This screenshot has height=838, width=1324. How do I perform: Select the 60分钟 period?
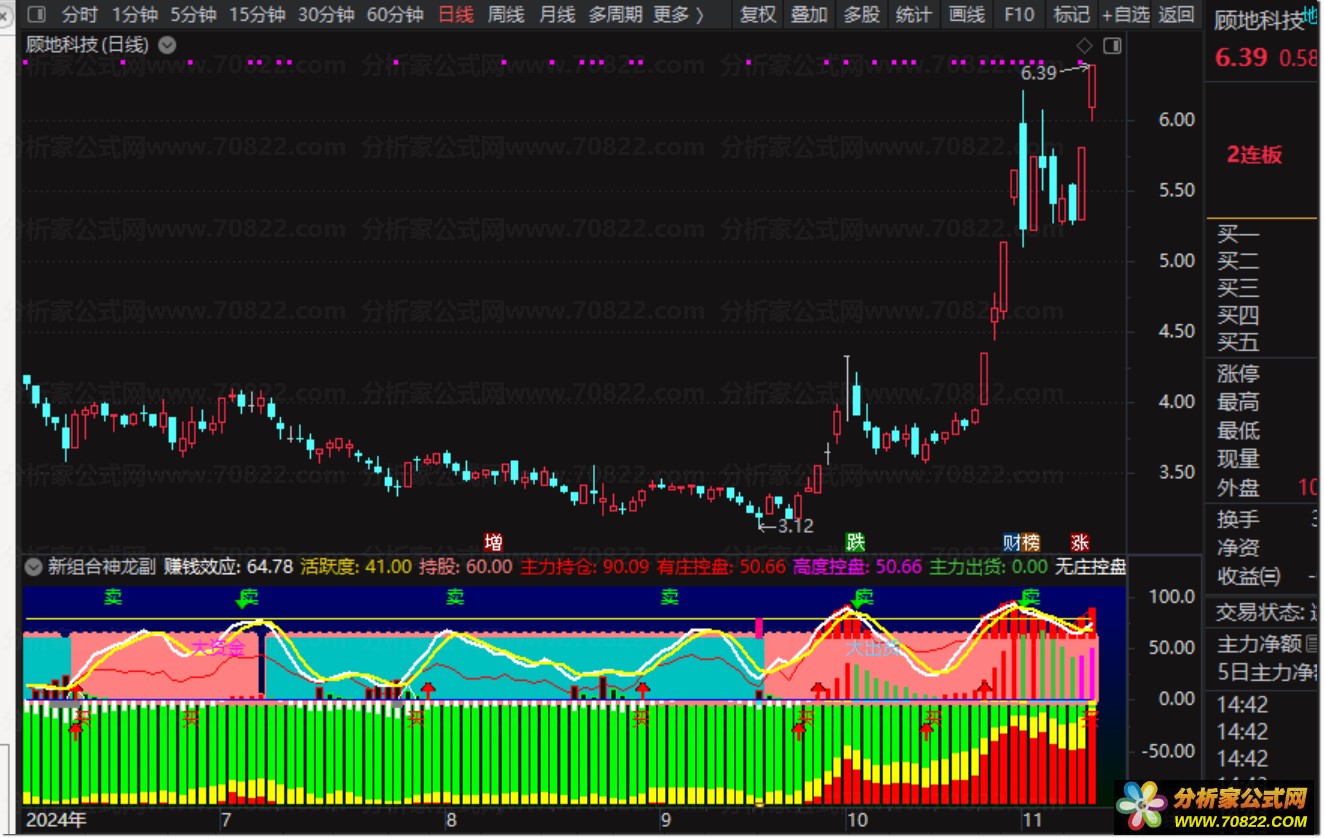pyautogui.click(x=395, y=15)
